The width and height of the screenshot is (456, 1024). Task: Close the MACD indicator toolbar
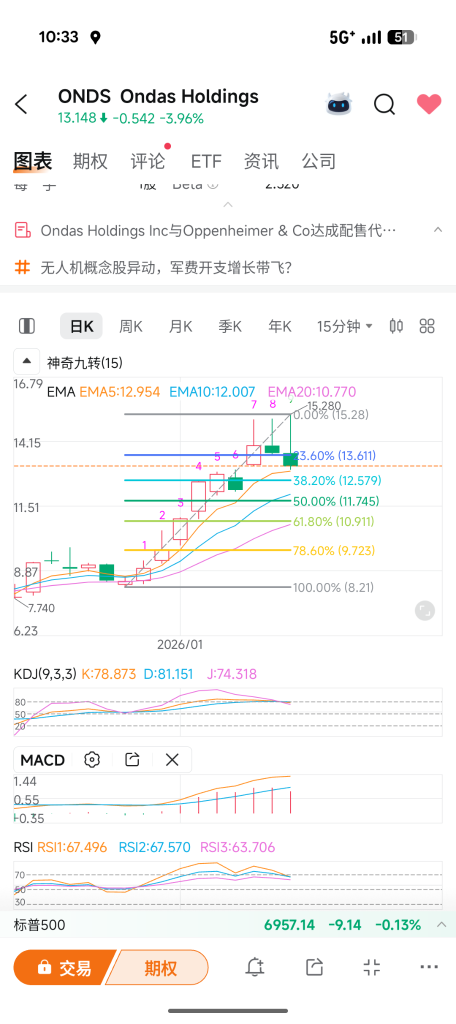coord(172,760)
